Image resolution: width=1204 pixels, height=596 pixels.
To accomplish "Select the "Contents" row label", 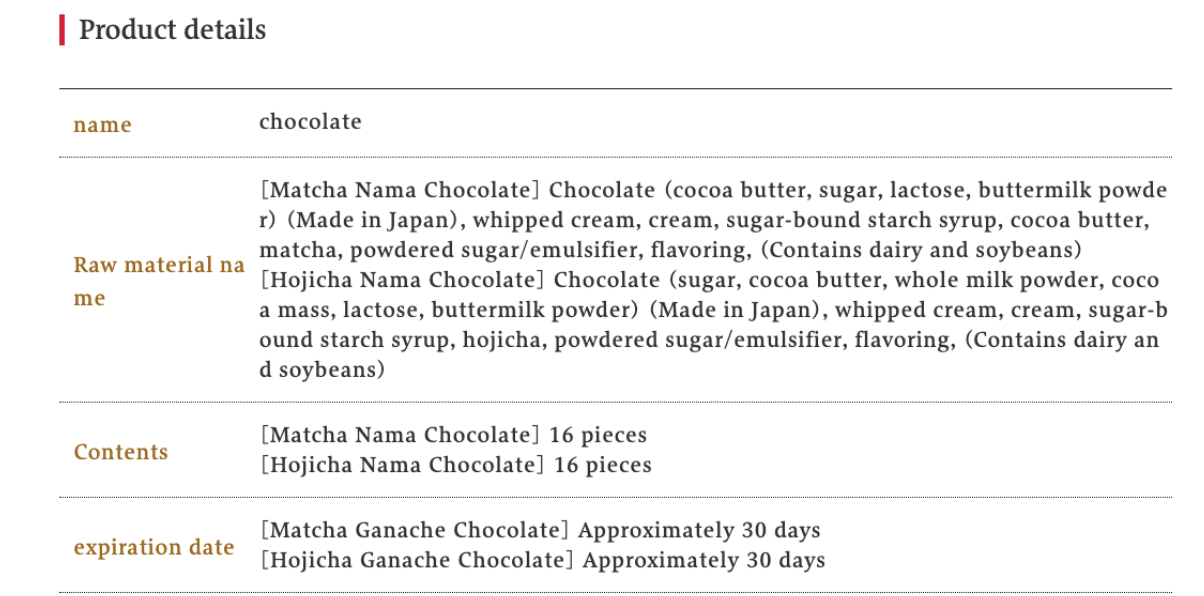I will click(x=120, y=452).
